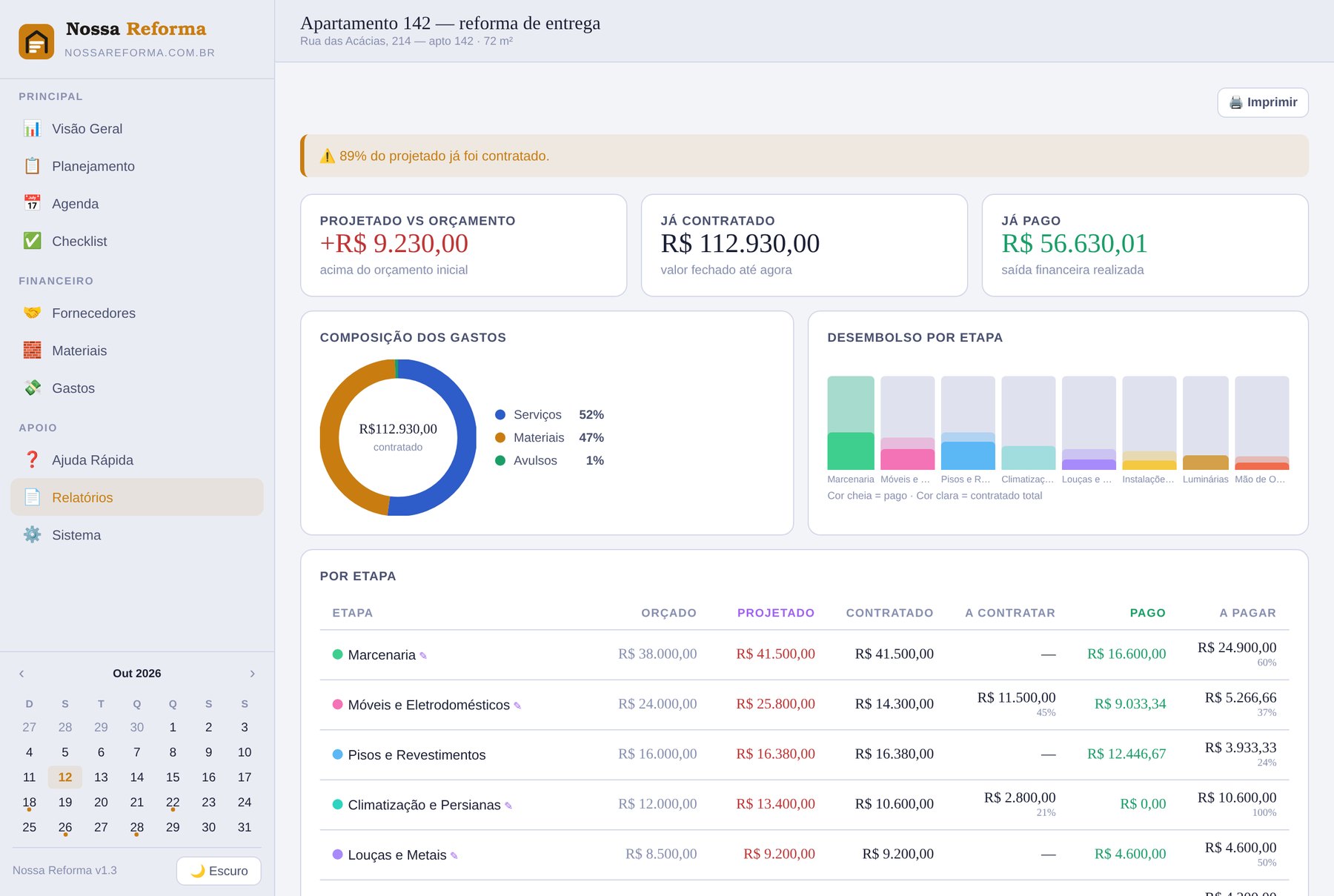This screenshot has width=1334, height=896.
Task: Click the orange Materiais legend dot
Action: (500, 438)
